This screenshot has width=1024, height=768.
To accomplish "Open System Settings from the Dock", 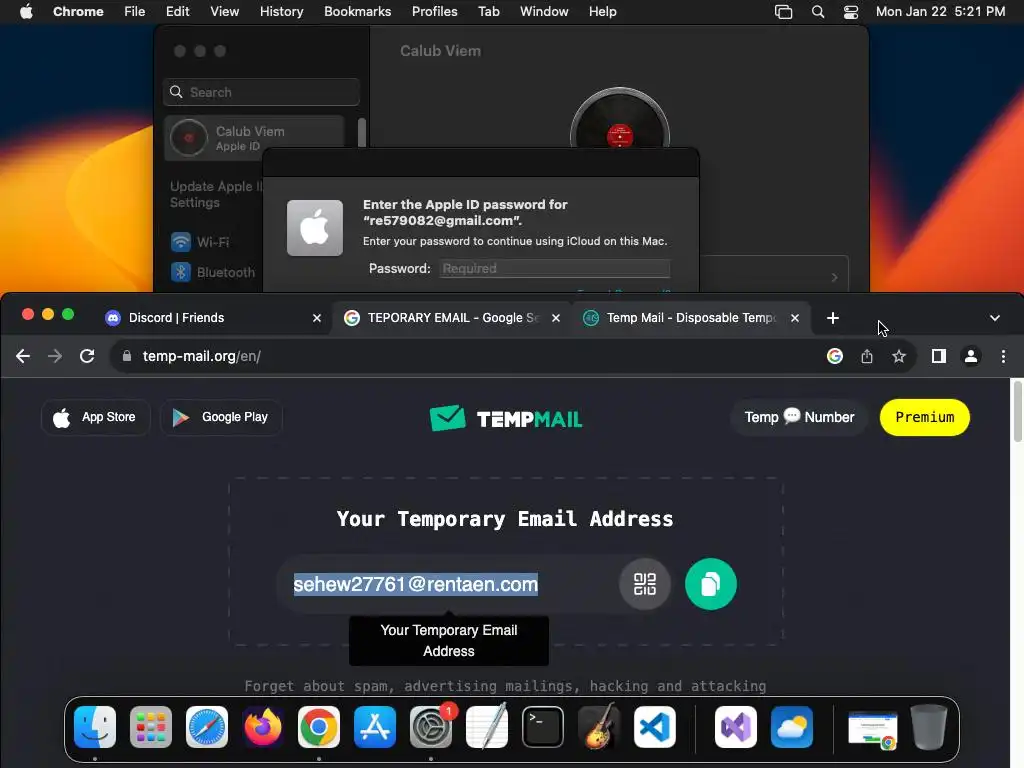I will [x=431, y=727].
